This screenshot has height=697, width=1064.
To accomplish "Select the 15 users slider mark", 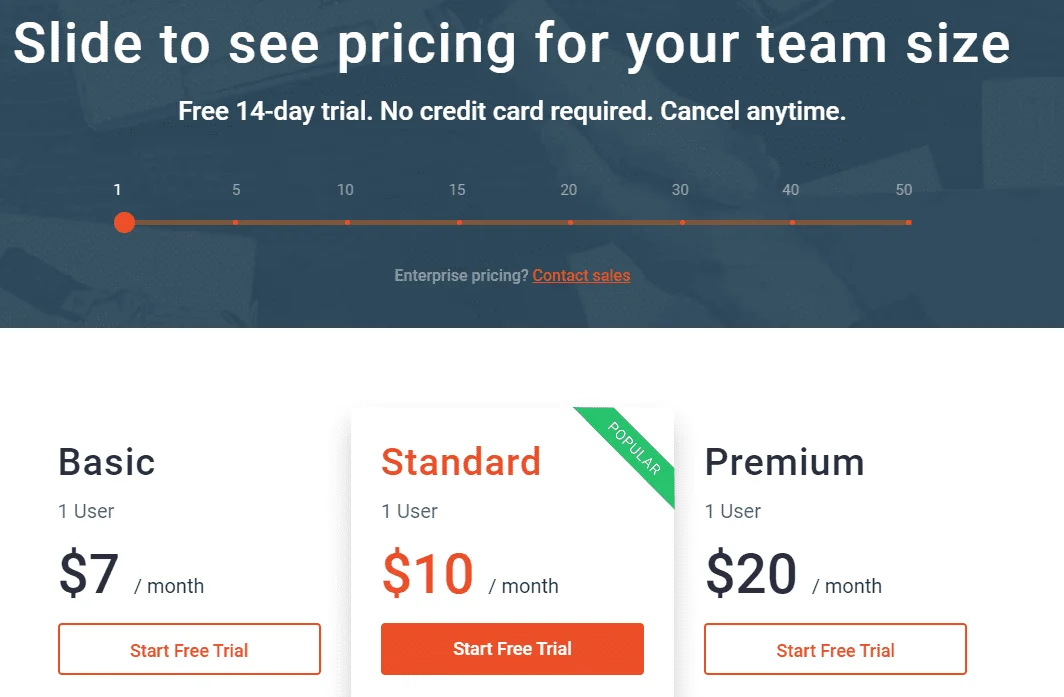I will (459, 222).
